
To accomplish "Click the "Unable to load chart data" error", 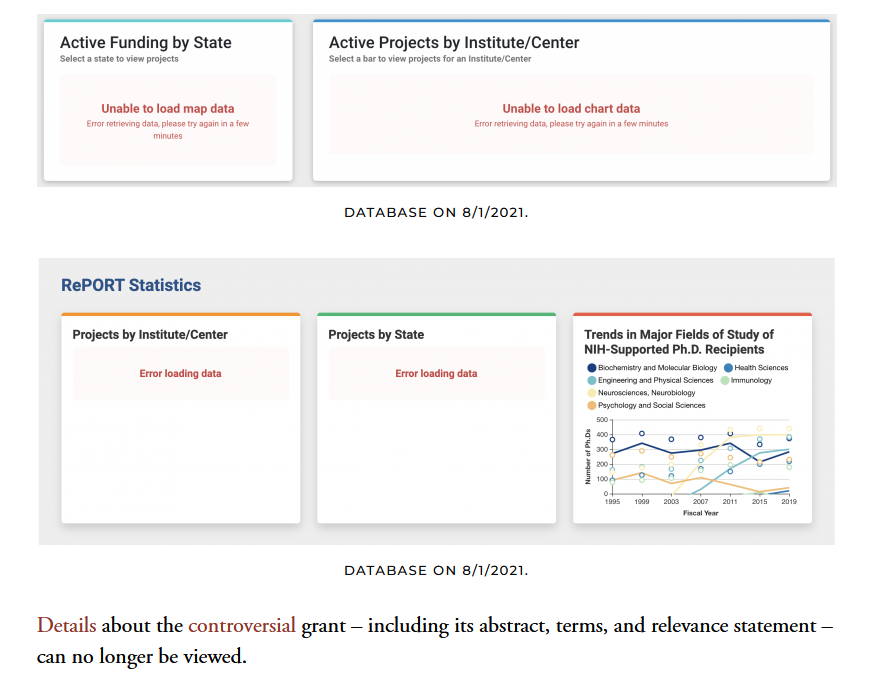I will pyautogui.click(x=571, y=109).
